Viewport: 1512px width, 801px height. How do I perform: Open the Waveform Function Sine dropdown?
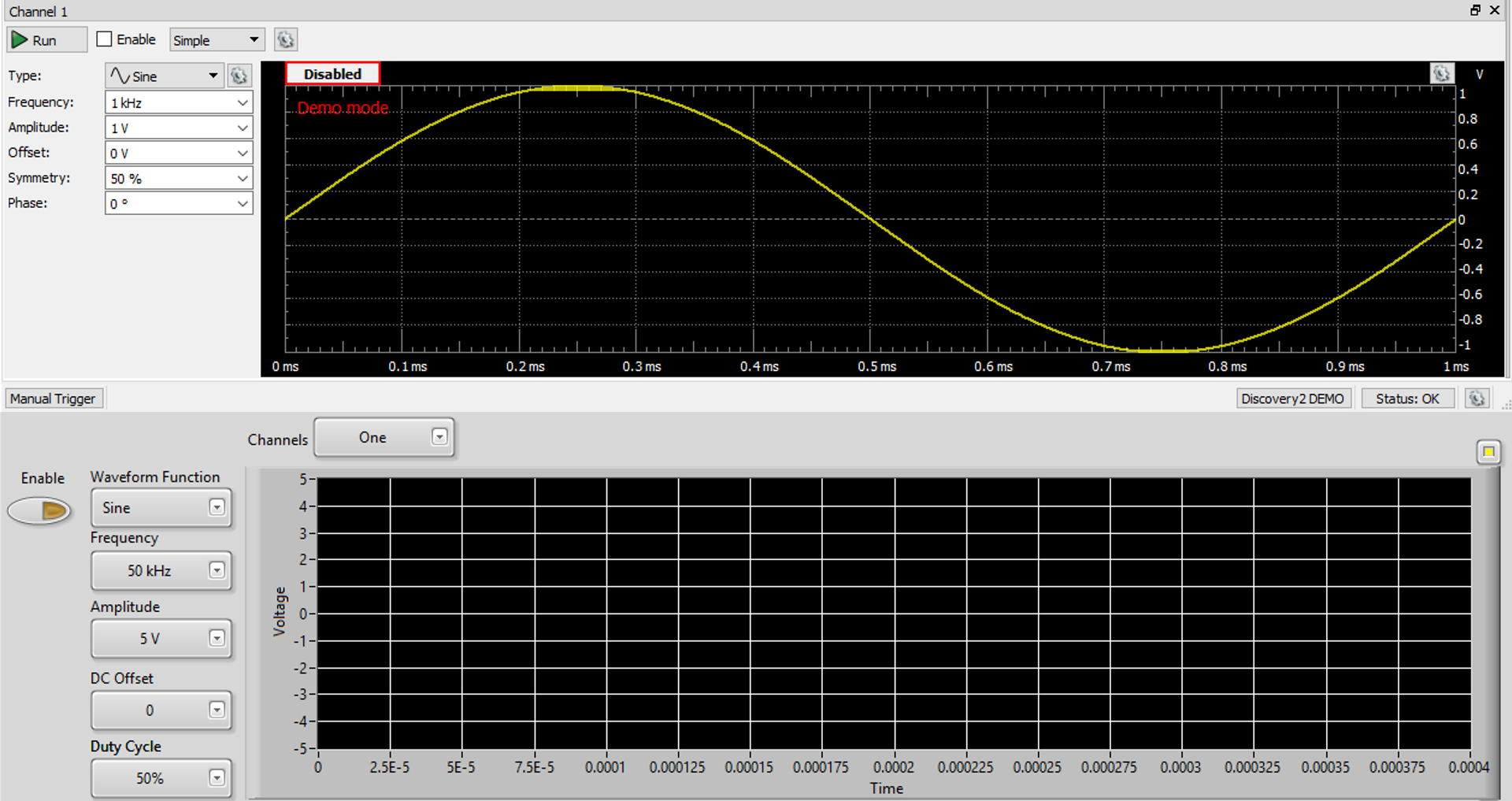pos(161,508)
